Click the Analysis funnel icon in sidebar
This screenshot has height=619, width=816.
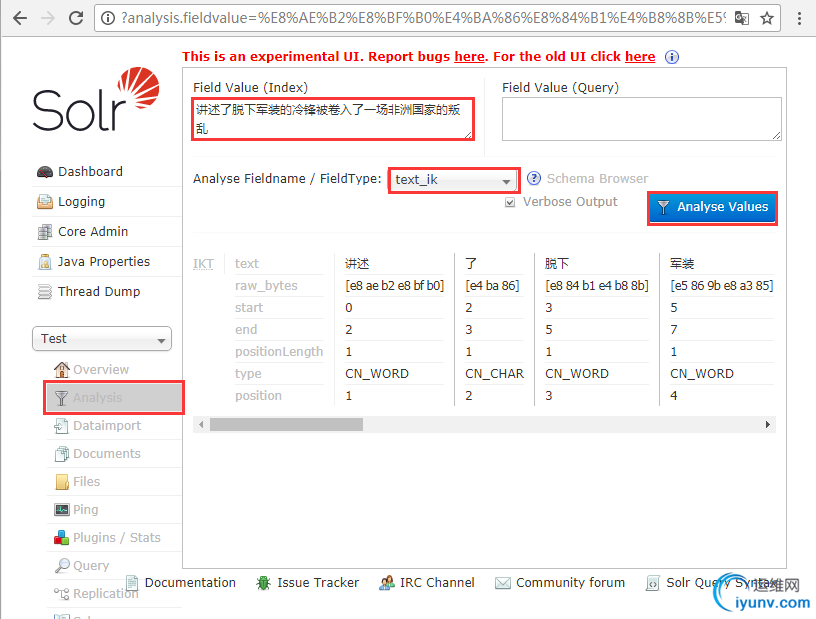61,398
